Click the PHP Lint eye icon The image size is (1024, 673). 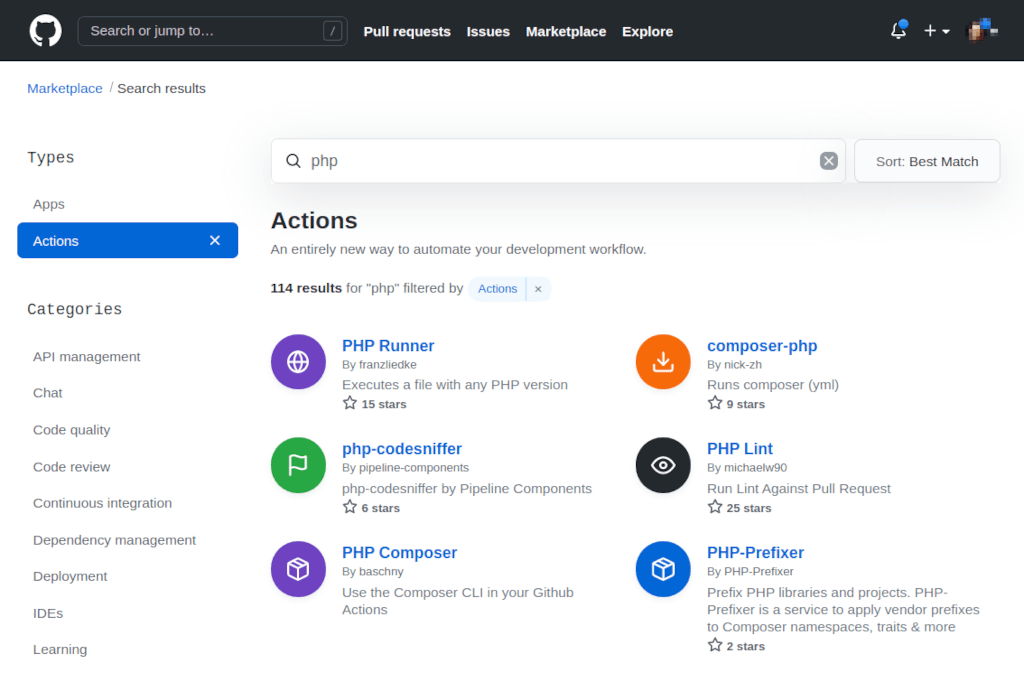[663, 465]
